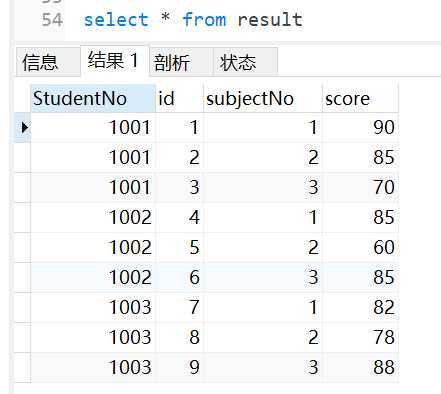441x394 pixels.
Task: Select the id cell showing 2
Action: point(180,157)
